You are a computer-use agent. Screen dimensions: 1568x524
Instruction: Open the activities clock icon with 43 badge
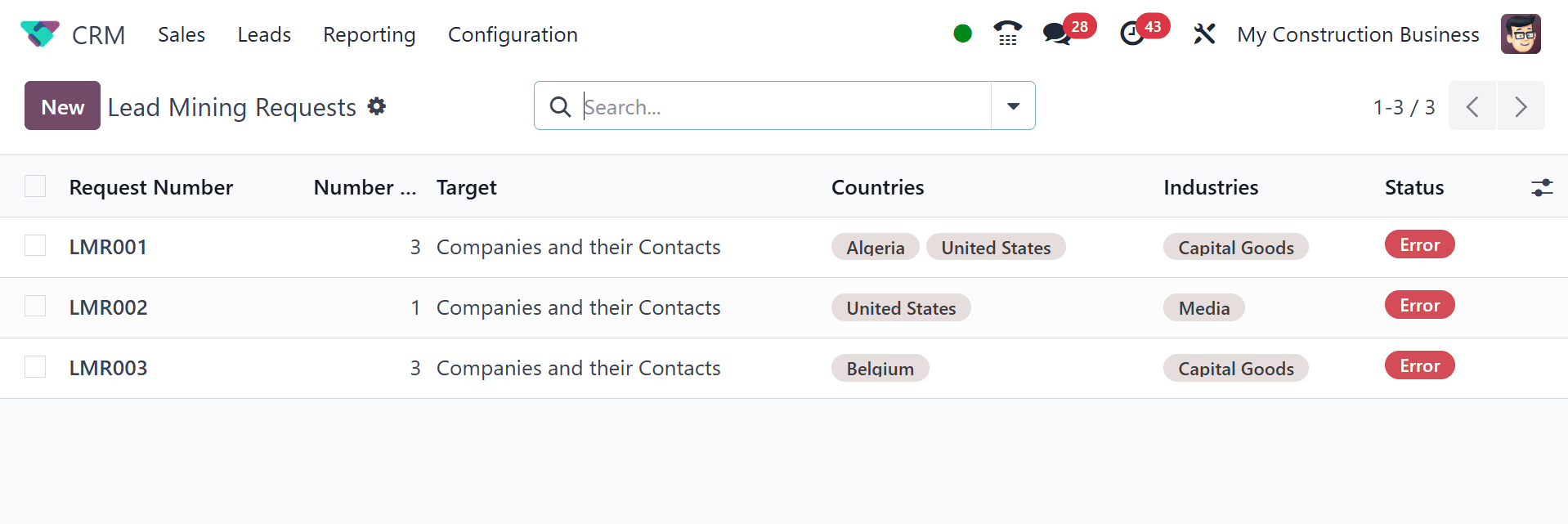point(1132,34)
